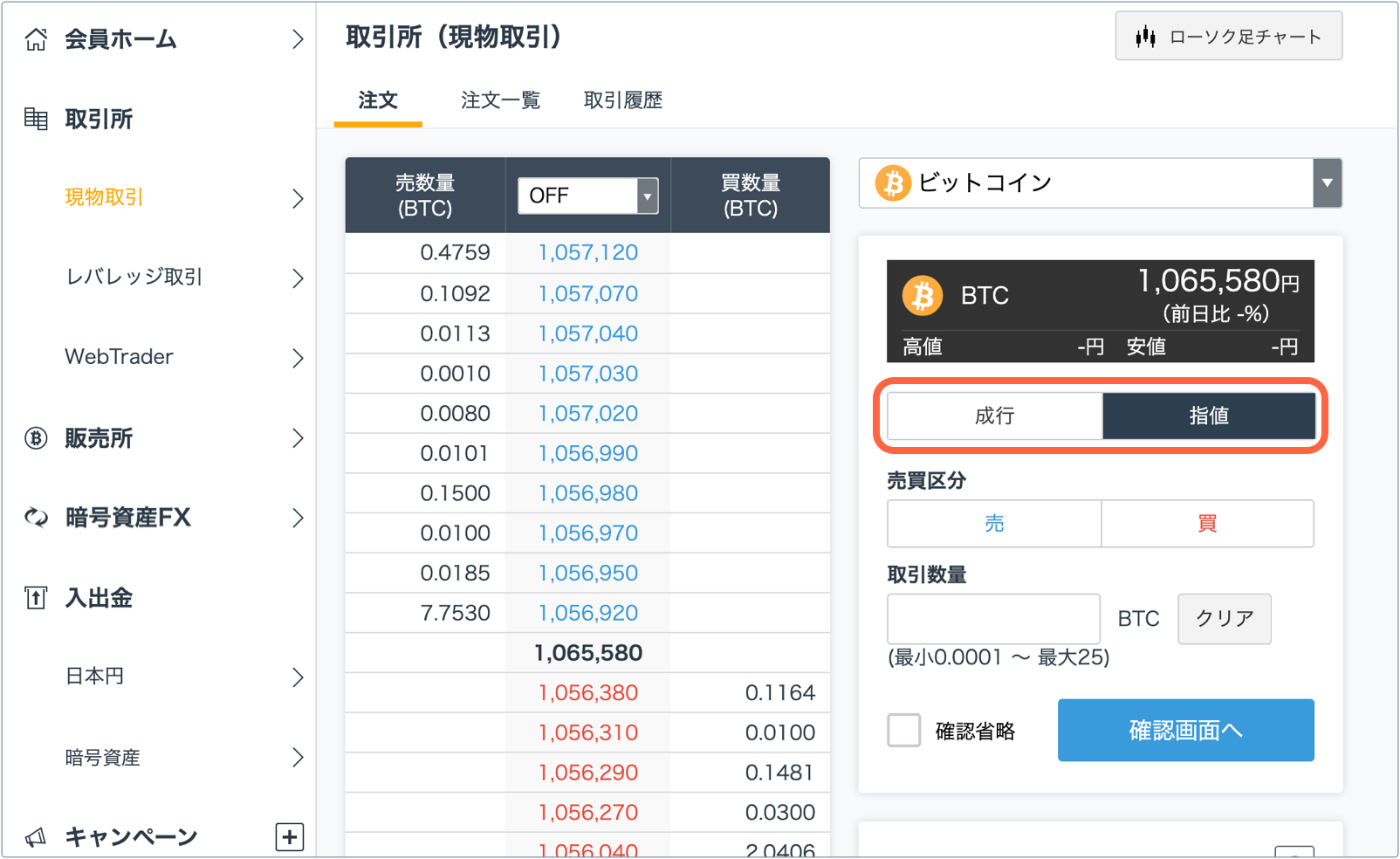Open 会員ホーム chevron arrow

[298, 39]
